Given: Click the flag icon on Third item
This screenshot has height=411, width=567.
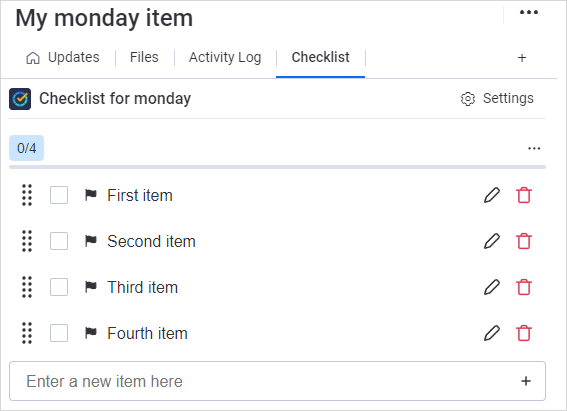Looking at the screenshot, I should pos(90,287).
